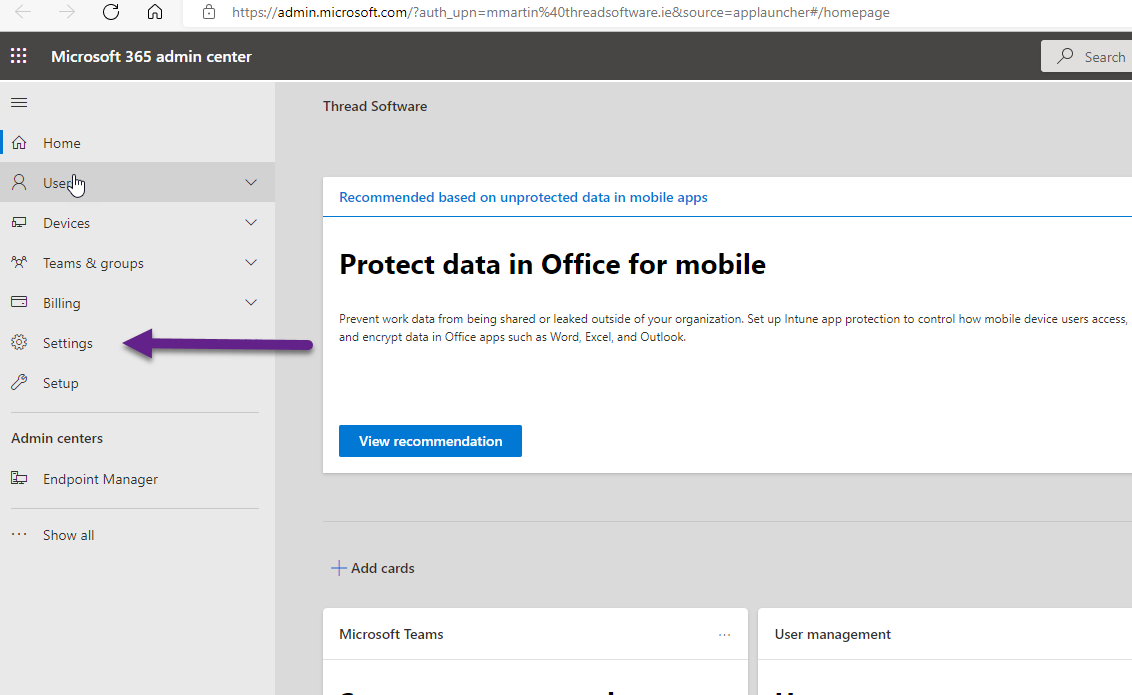Expand the Billing menu chevron

pyautogui.click(x=251, y=302)
